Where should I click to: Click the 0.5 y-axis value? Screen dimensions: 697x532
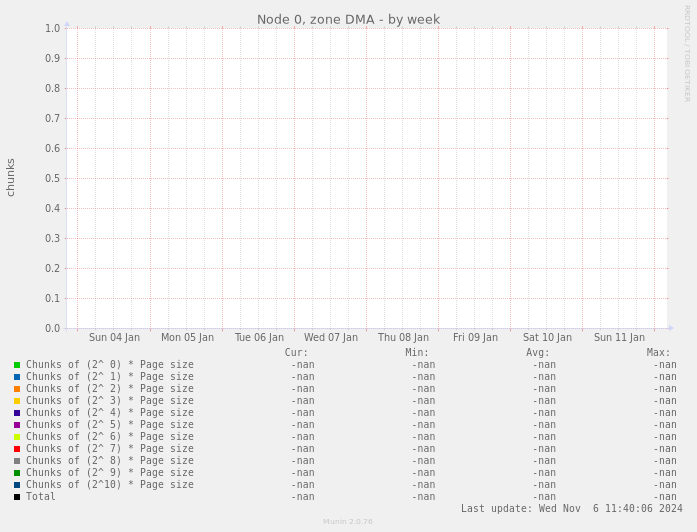point(52,179)
